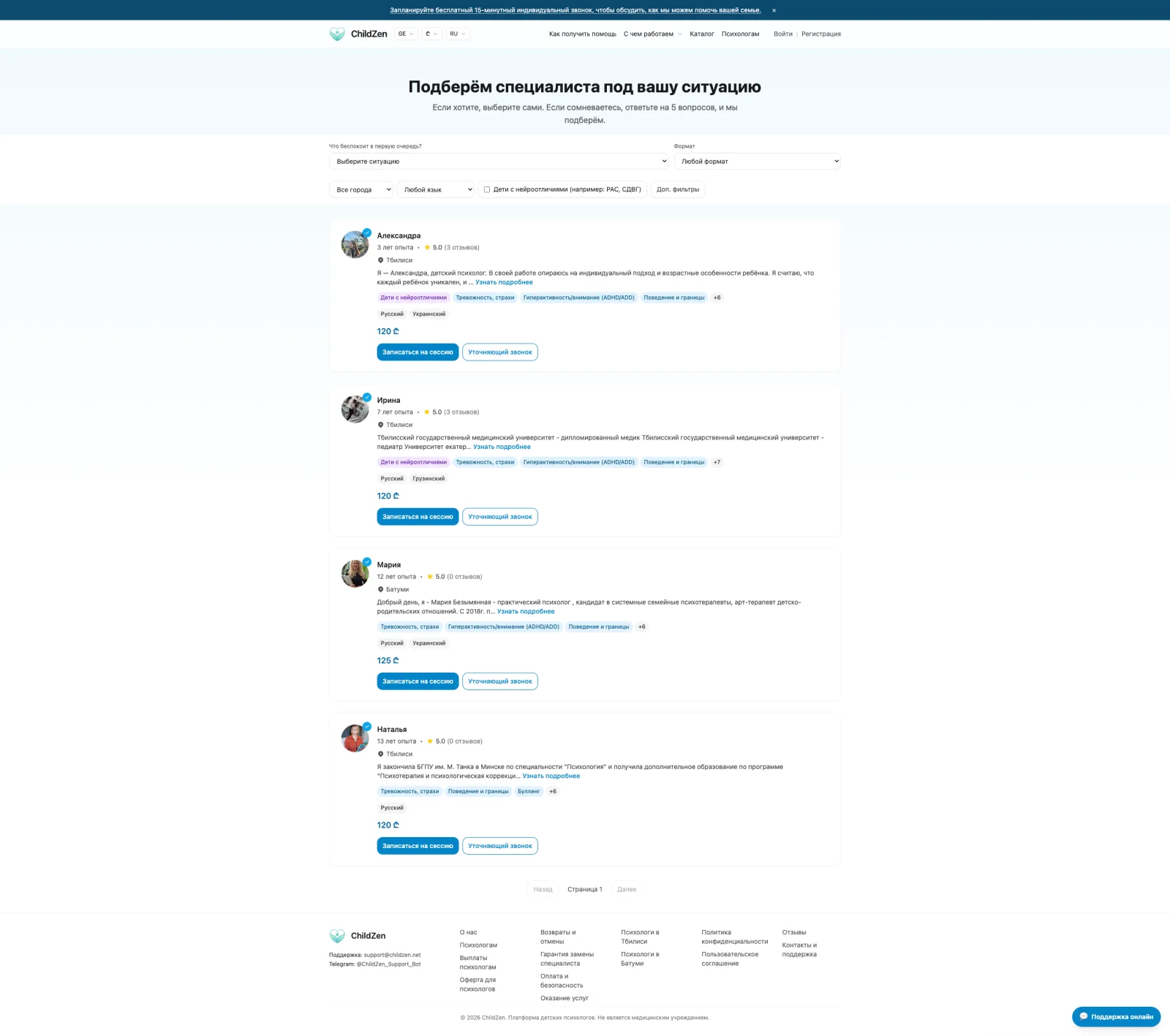The height and width of the screenshot is (1036, 1170).
Task: Open the Поддержка онлайн chat bubble
Action: click(1116, 1017)
